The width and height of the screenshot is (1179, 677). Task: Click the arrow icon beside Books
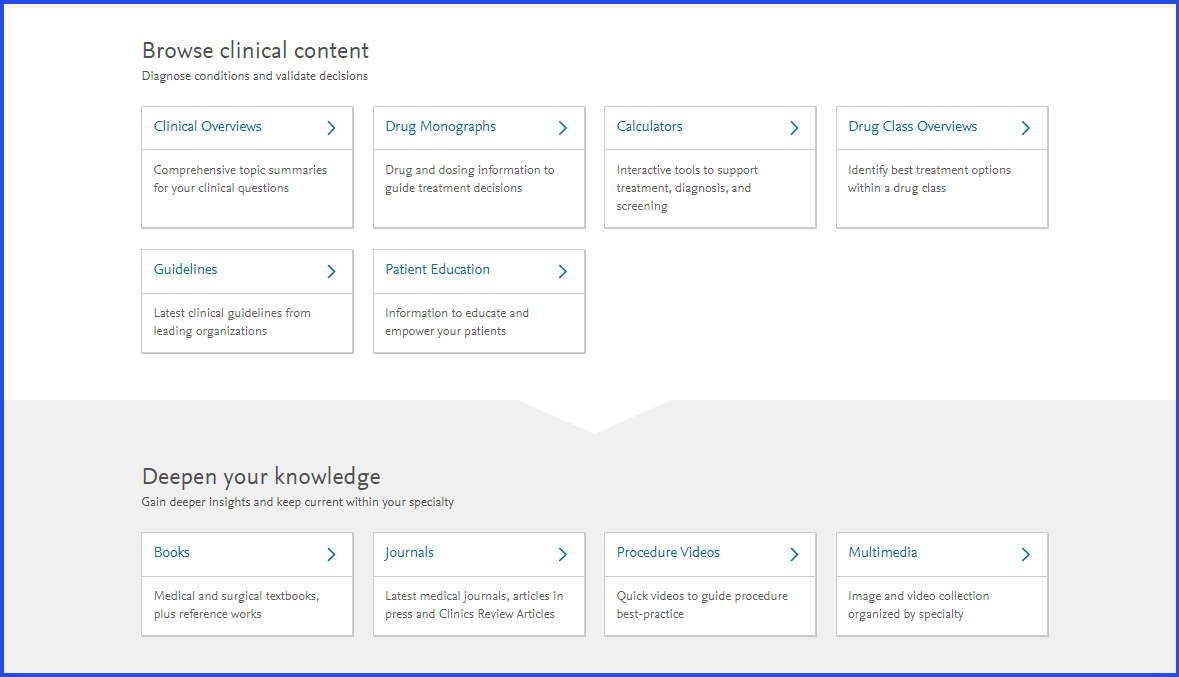coord(331,554)
